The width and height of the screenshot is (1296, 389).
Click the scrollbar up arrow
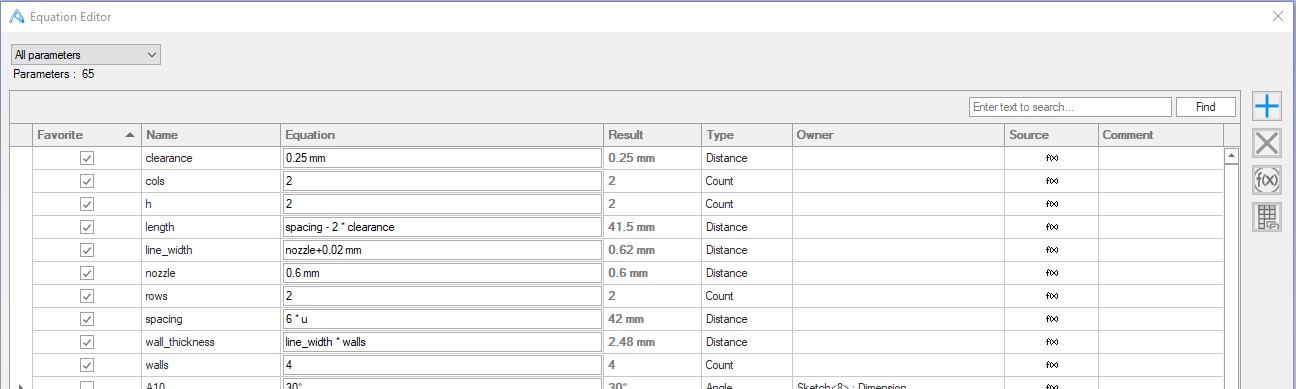point(1231,155)
